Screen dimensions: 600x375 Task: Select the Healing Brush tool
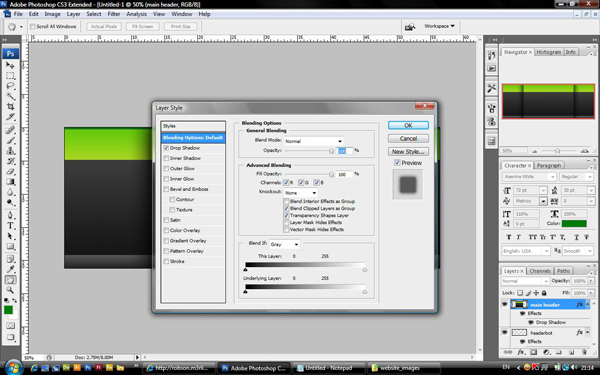[x=10, y=130]
